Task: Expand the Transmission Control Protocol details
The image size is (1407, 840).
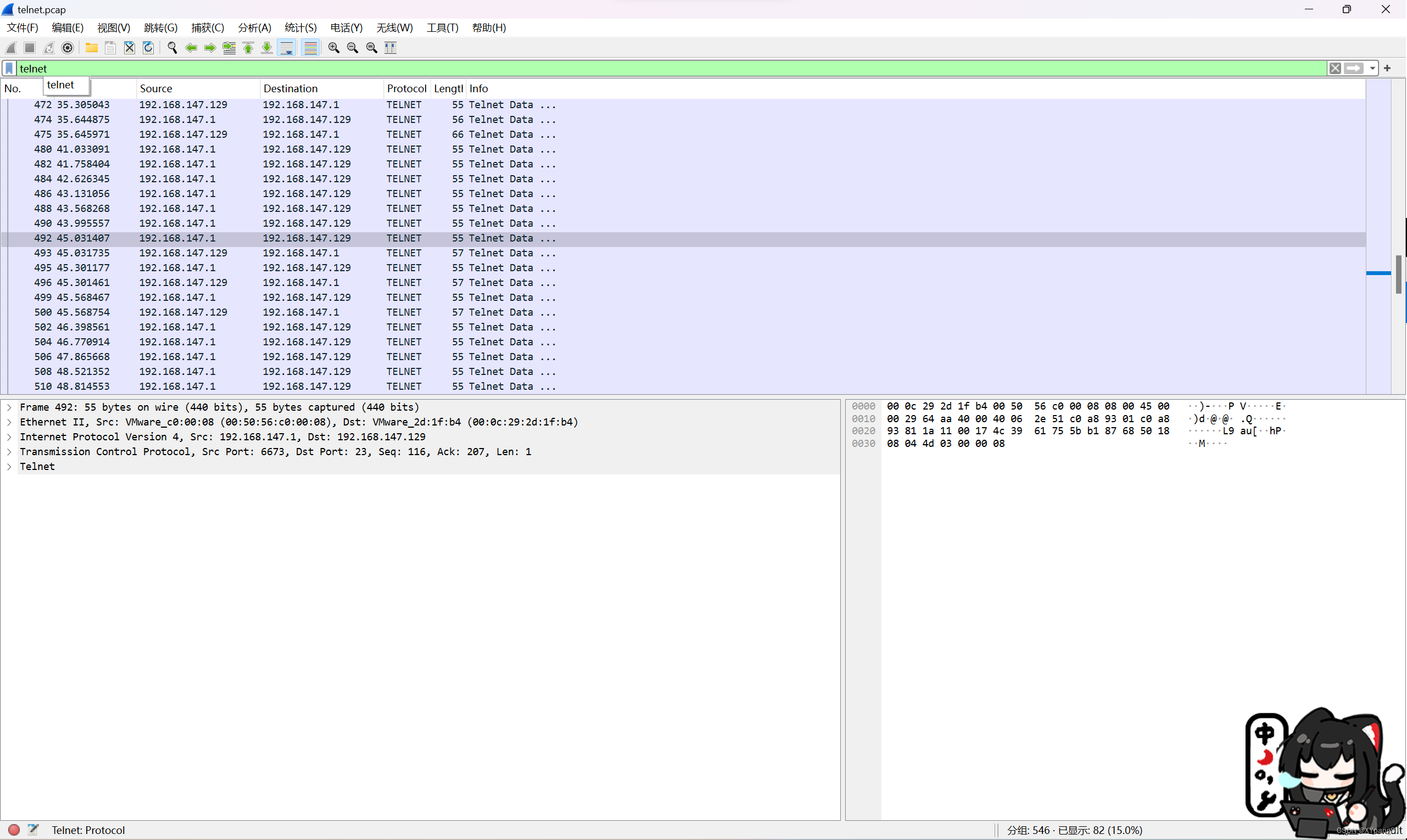Action: [x=9, y=452]
